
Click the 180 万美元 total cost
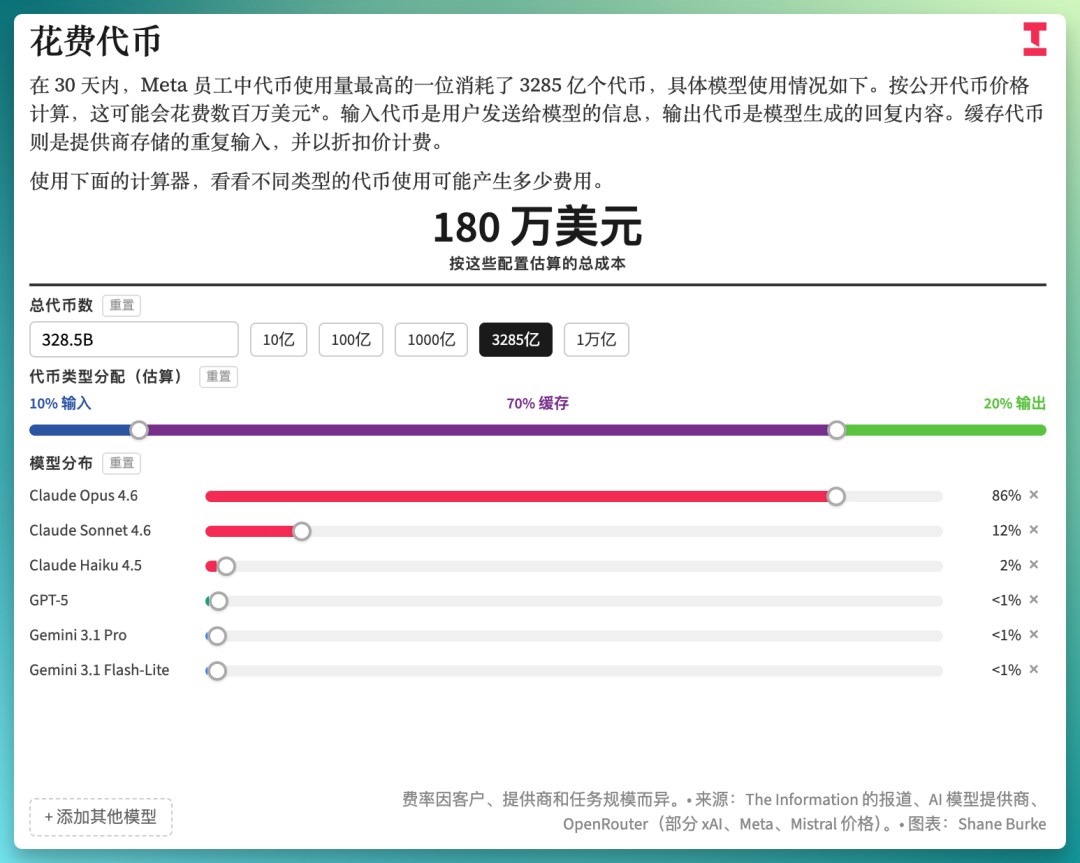538,227
